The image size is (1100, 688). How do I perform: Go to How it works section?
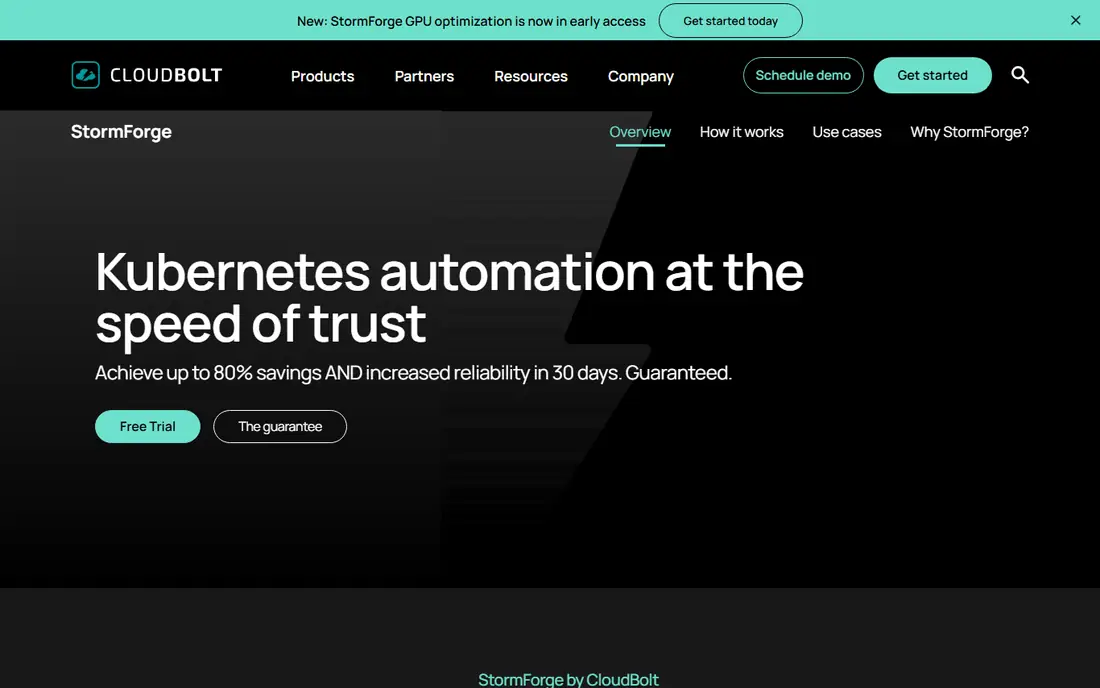click(x=742, y=132)
